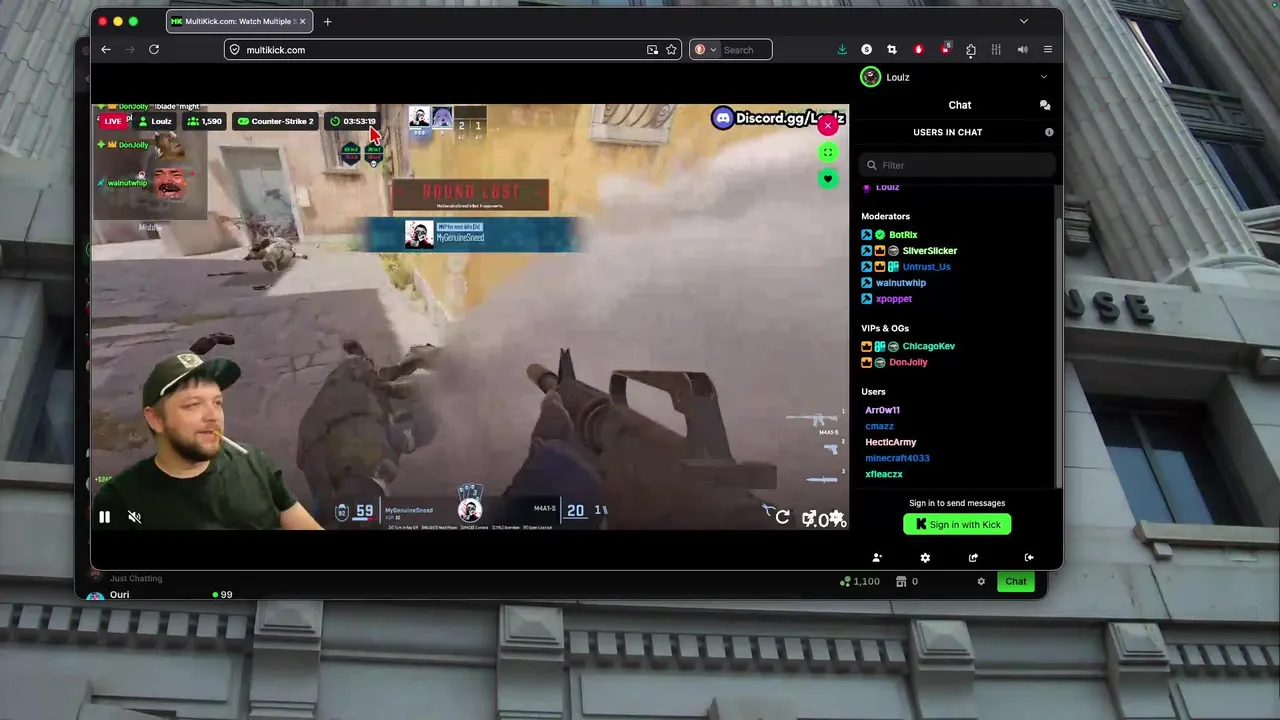Expand the Loulz channel dropdown chevron
The height and width of the screenshot is (720, 1280).
(1044, 77)
